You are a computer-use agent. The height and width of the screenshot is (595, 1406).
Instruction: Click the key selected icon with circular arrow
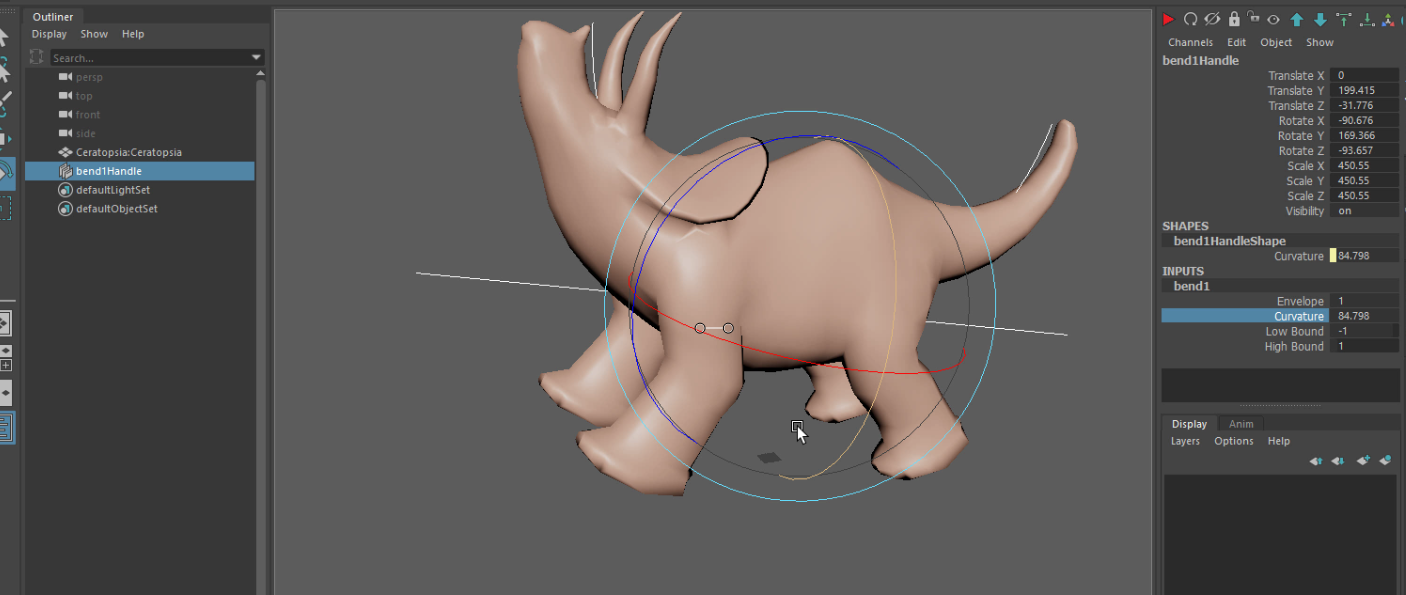coord(1191,19)
